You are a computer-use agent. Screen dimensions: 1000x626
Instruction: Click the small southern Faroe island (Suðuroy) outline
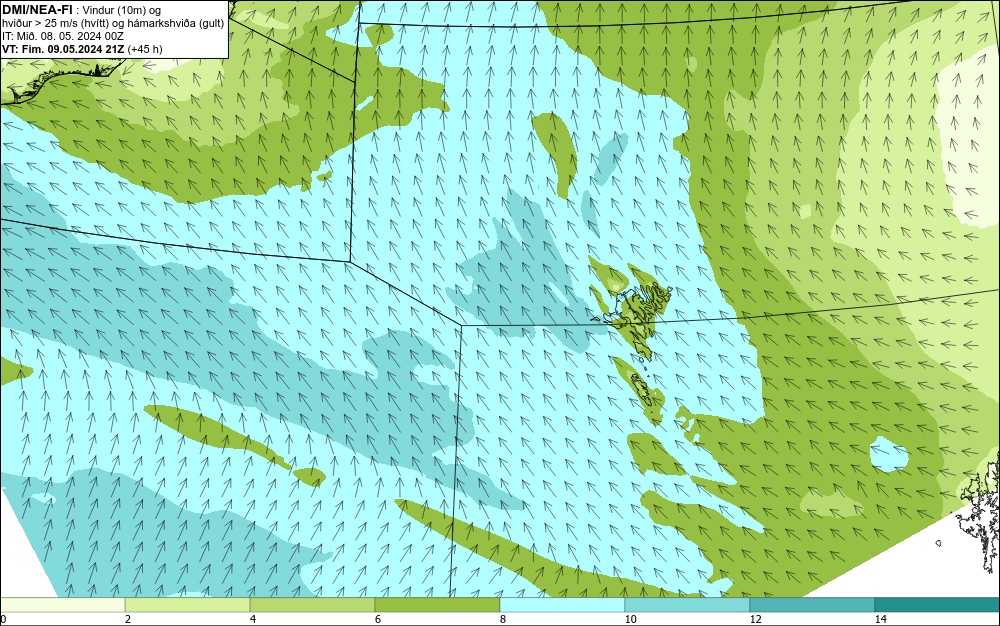tap(640, 388)
